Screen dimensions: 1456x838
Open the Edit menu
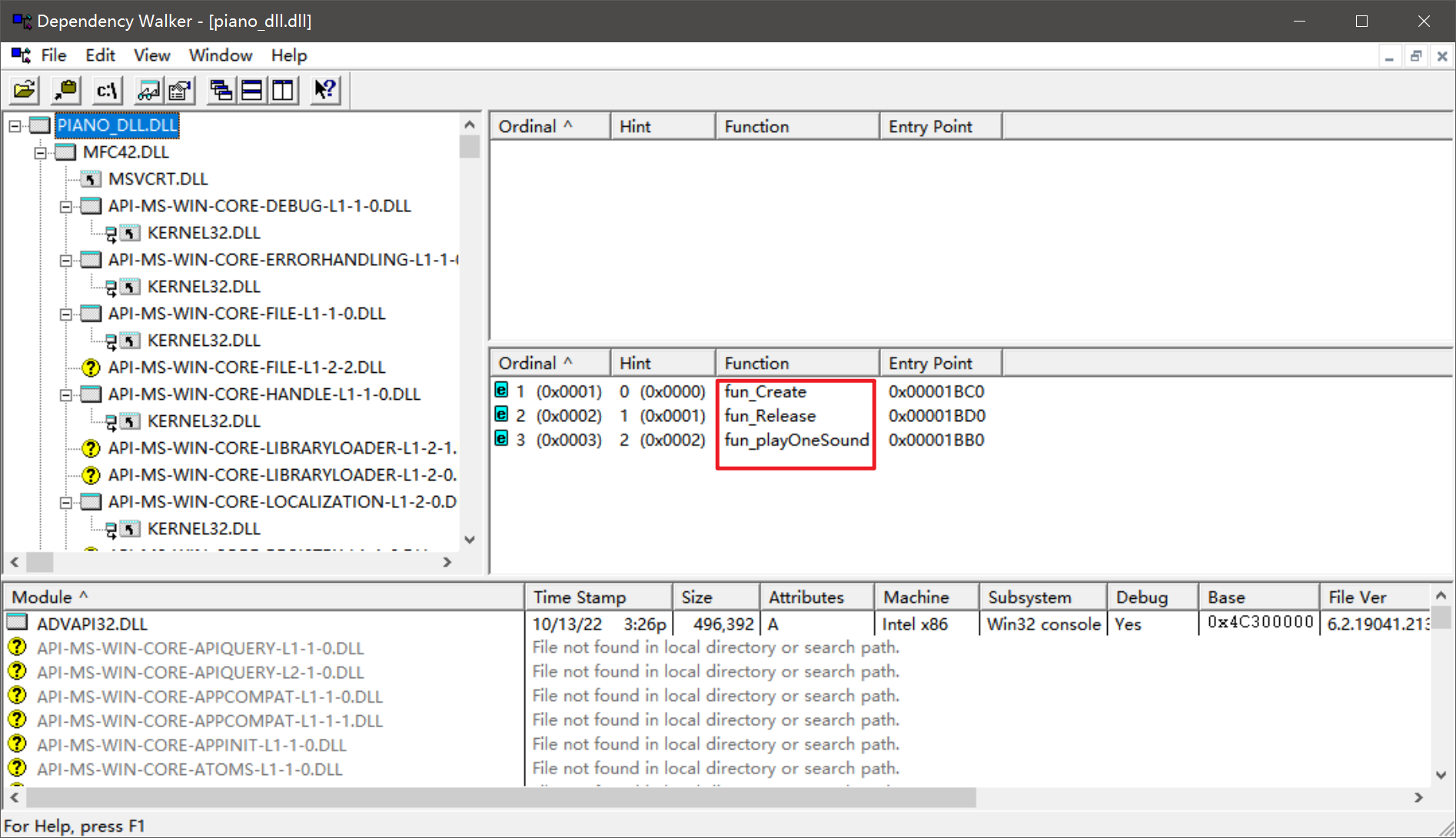coord(100,55)
